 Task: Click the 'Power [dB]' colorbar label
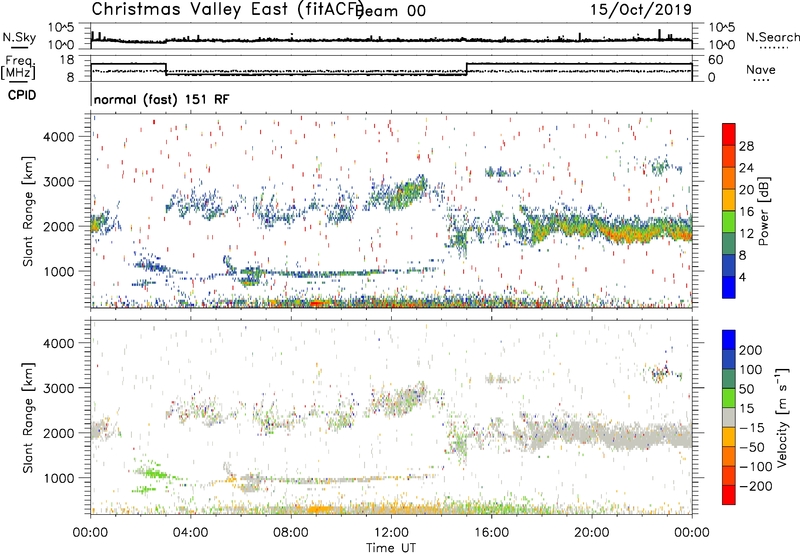pyautogui.click(x=764, y=211)
